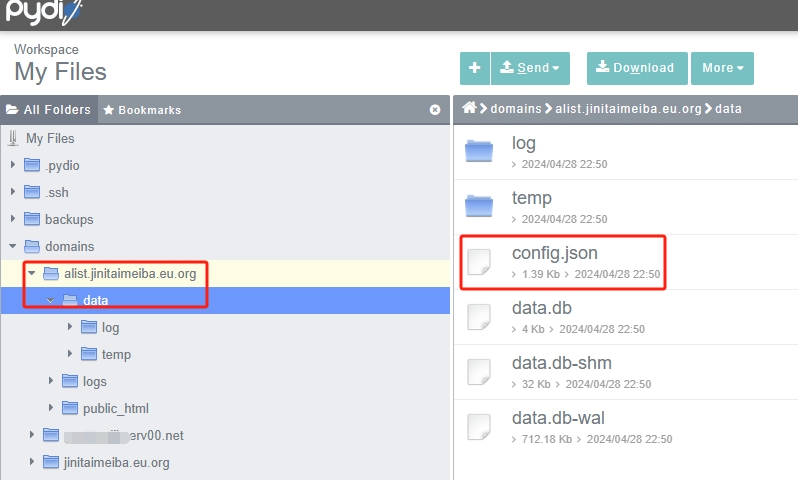Open the Send dropdown
Viewport: 798px width, 480px height.
click(530, 68)
